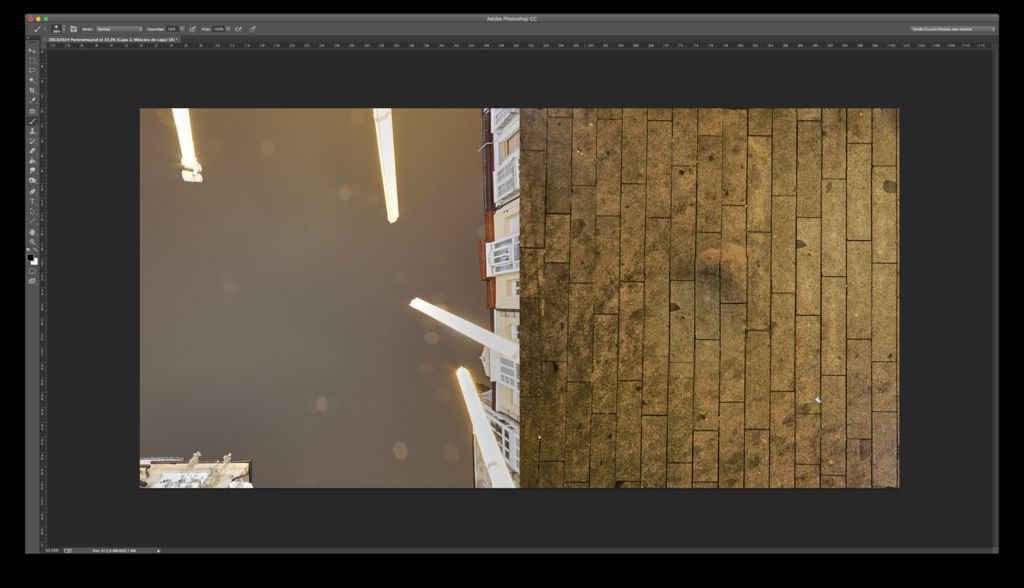Select the Panorama.psd document tab
1024x588 pixels.
click(x=112, y=39)
